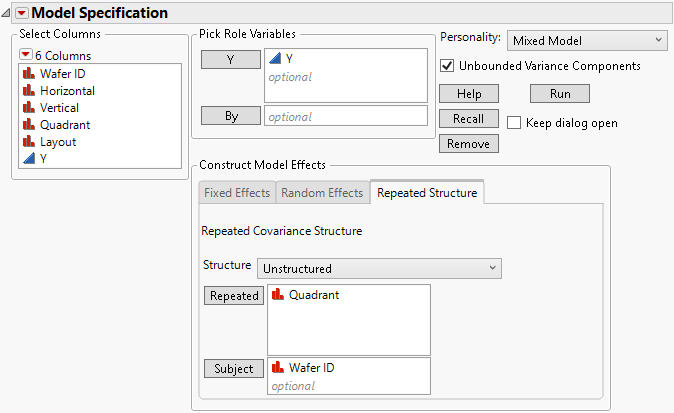Toggle Unbounded Variance Components checkbox
Screen dimensions: 674x413
tap(447, 66)
